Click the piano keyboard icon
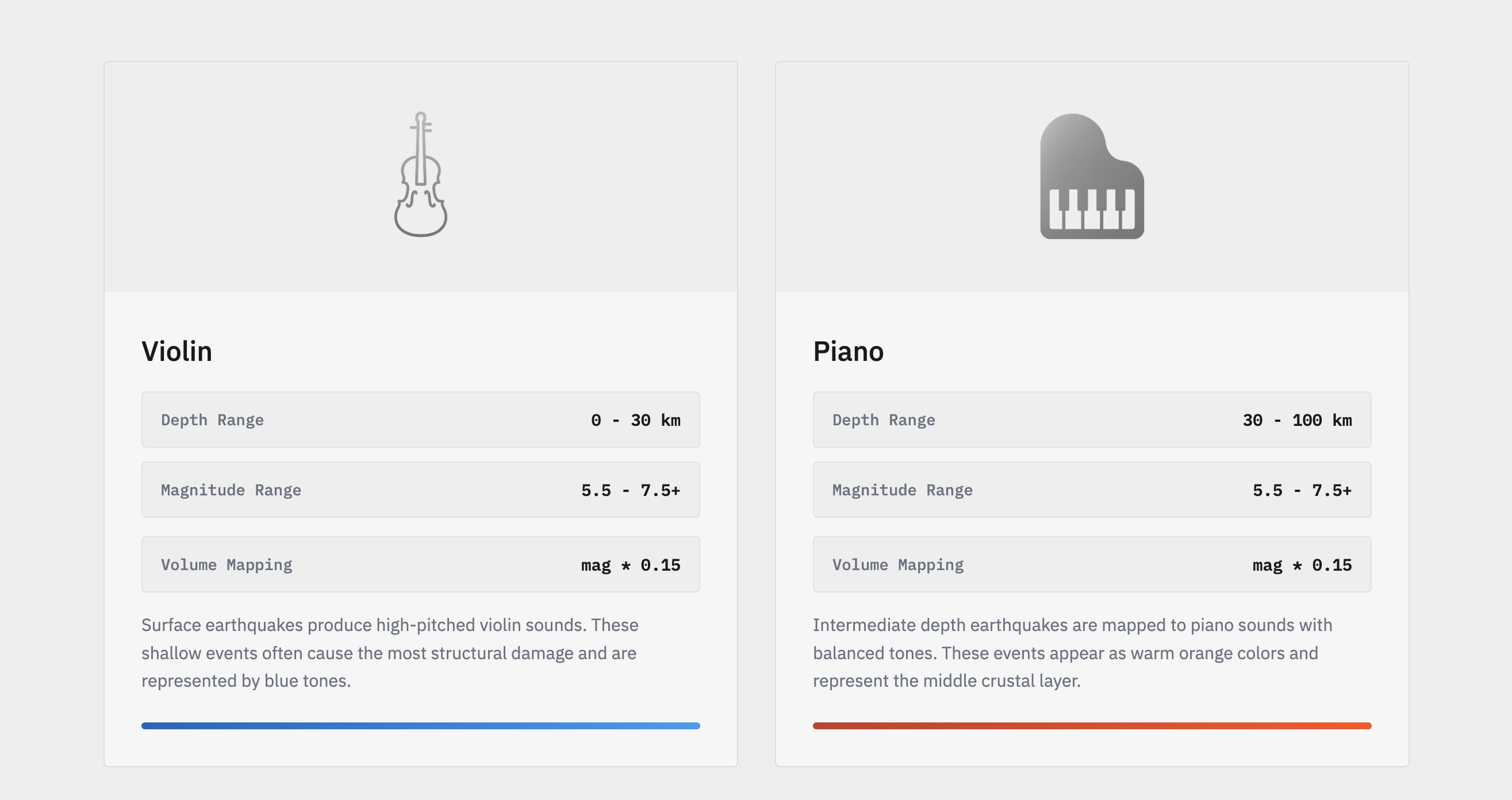The width and height of the screenshot is (1512, 800). pos(1092,176)
